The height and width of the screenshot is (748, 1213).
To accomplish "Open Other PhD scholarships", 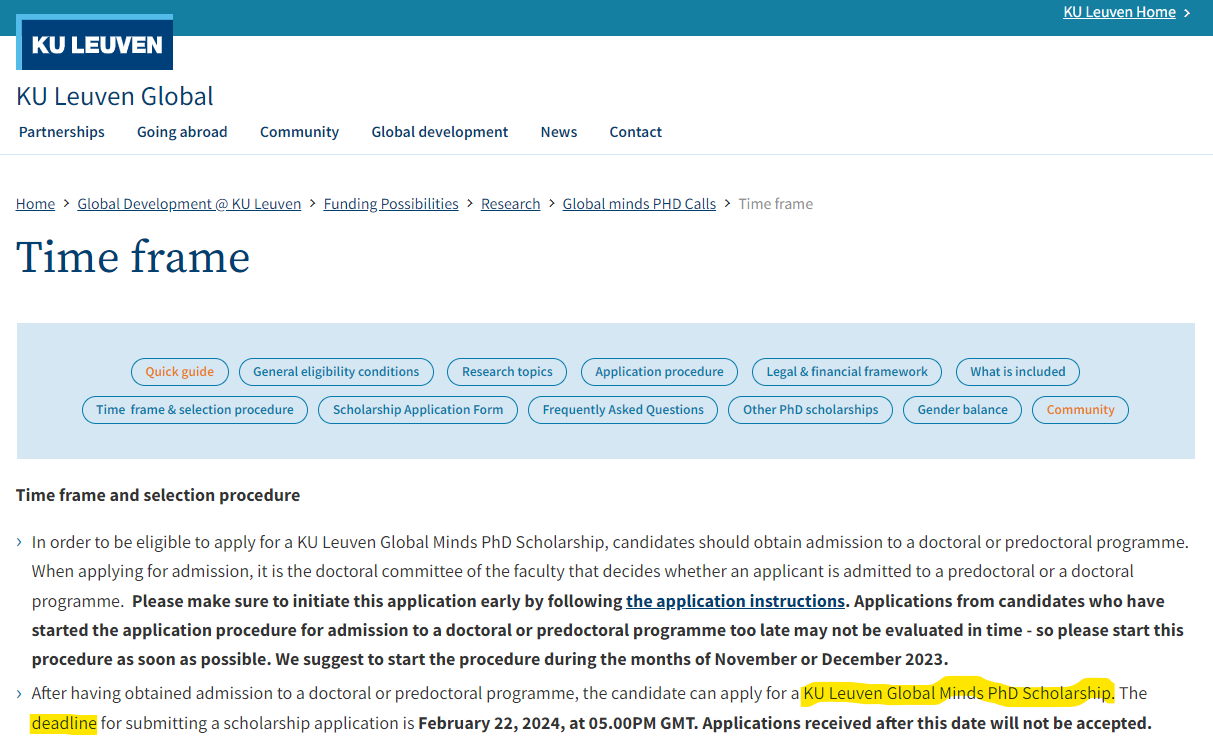I will [x=811, y=410].
